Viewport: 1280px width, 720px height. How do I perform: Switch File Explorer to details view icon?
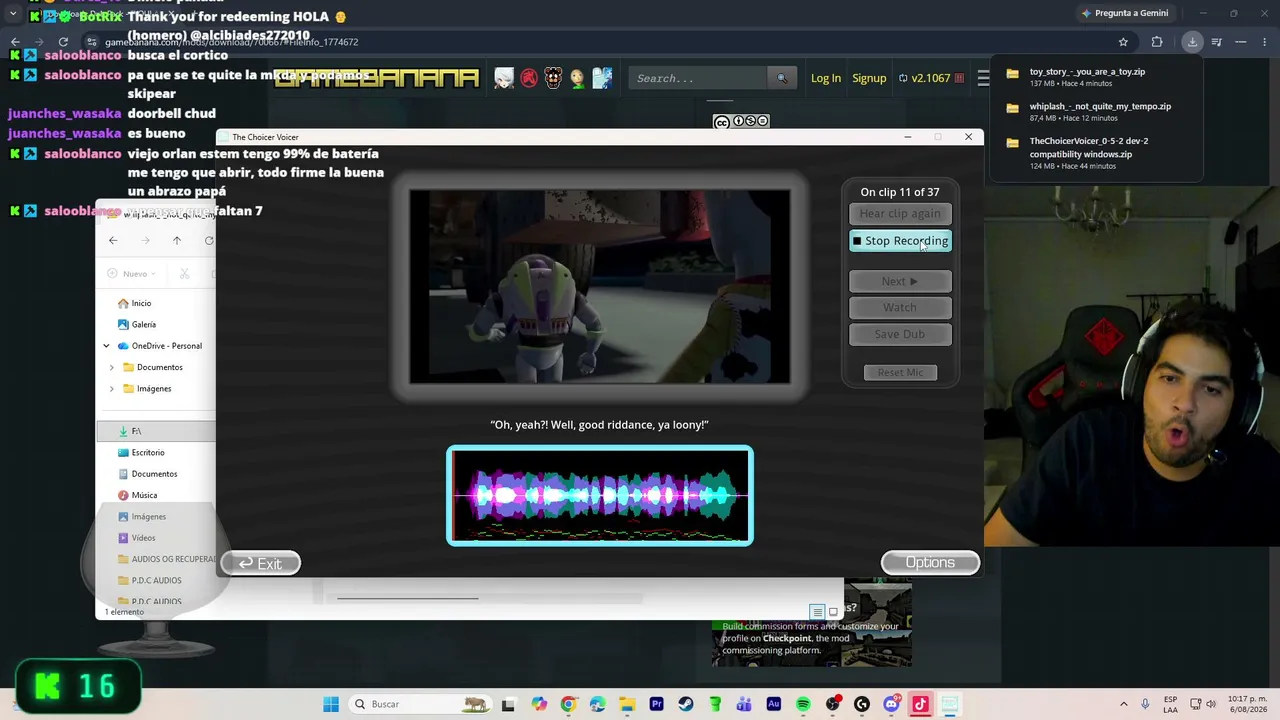[817, 612]
